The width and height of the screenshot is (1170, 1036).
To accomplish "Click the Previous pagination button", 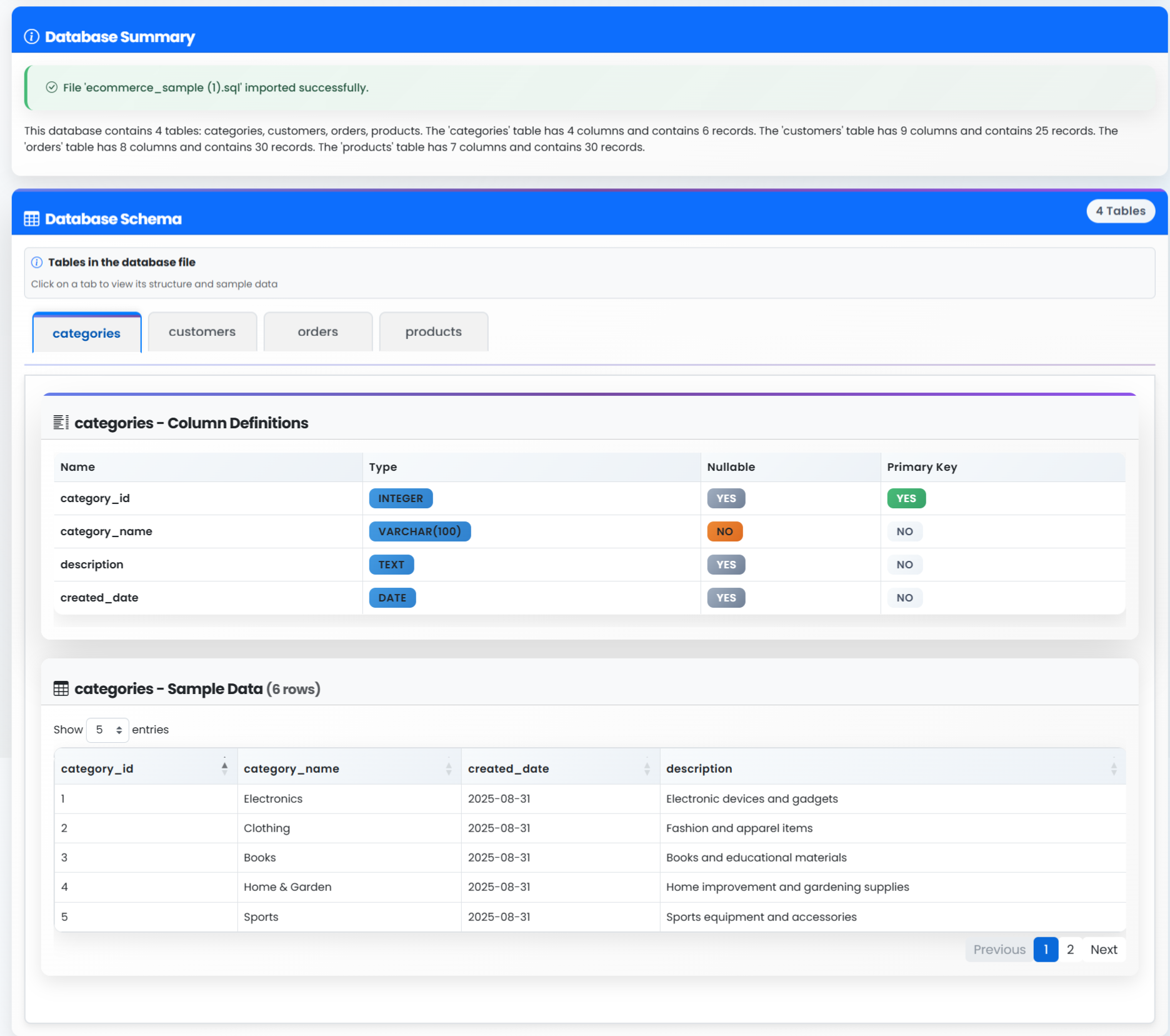I will click(x=999, y=949).
